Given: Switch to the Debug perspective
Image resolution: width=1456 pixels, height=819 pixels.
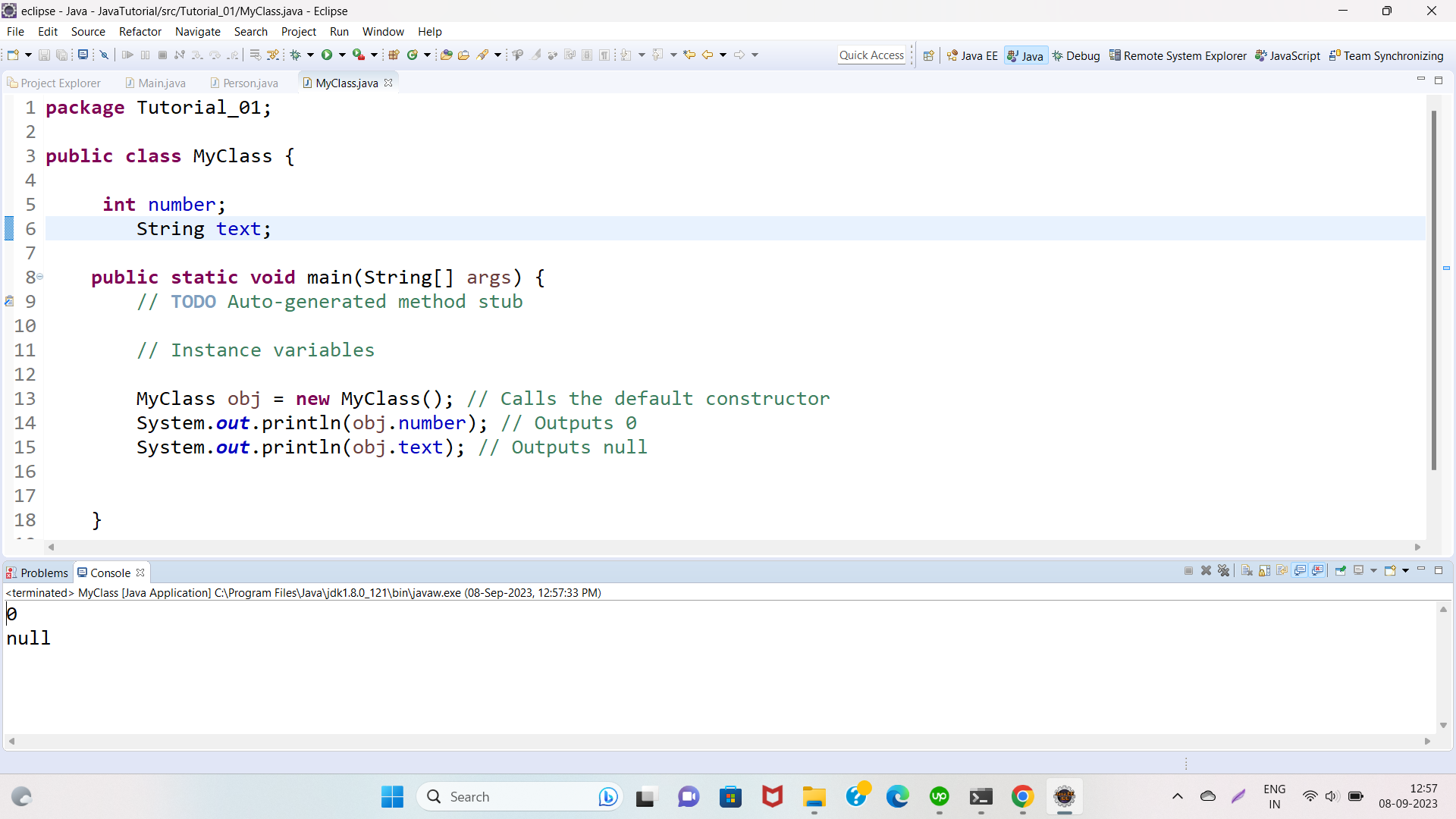Looking at the screenshot, I should (1075, 55).
